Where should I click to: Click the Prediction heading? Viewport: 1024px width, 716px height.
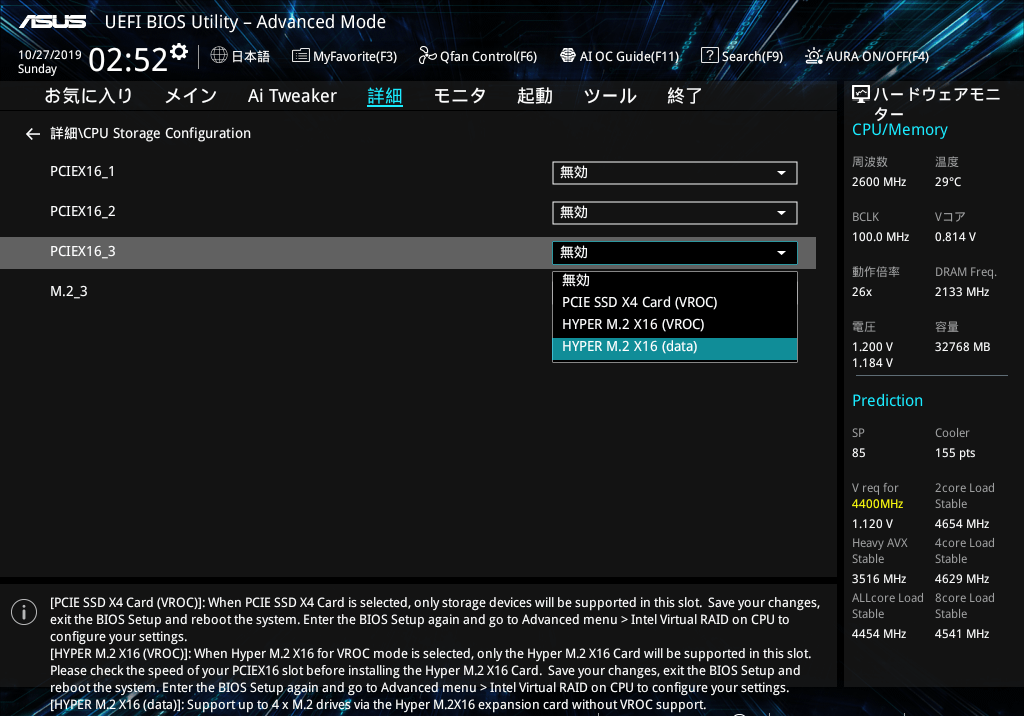pos(887,400)
